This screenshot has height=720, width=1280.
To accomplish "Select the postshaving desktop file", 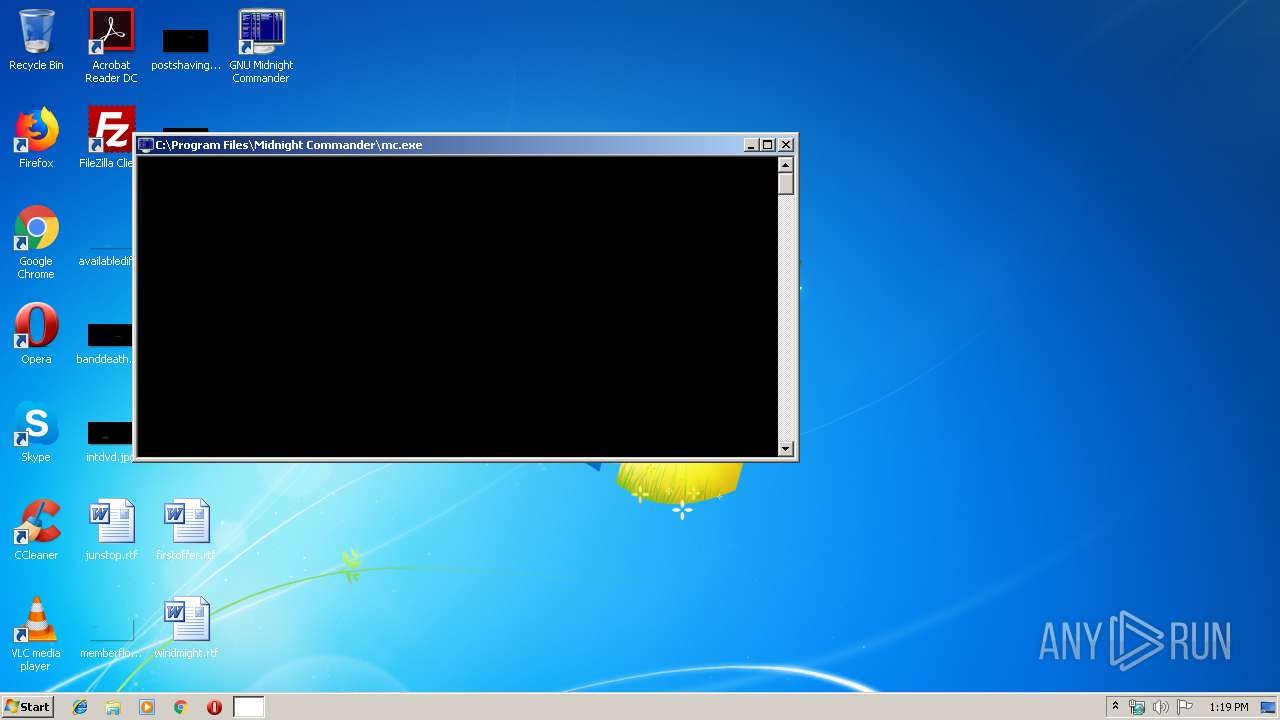I will pyautogui.click(x=186, y=48).
